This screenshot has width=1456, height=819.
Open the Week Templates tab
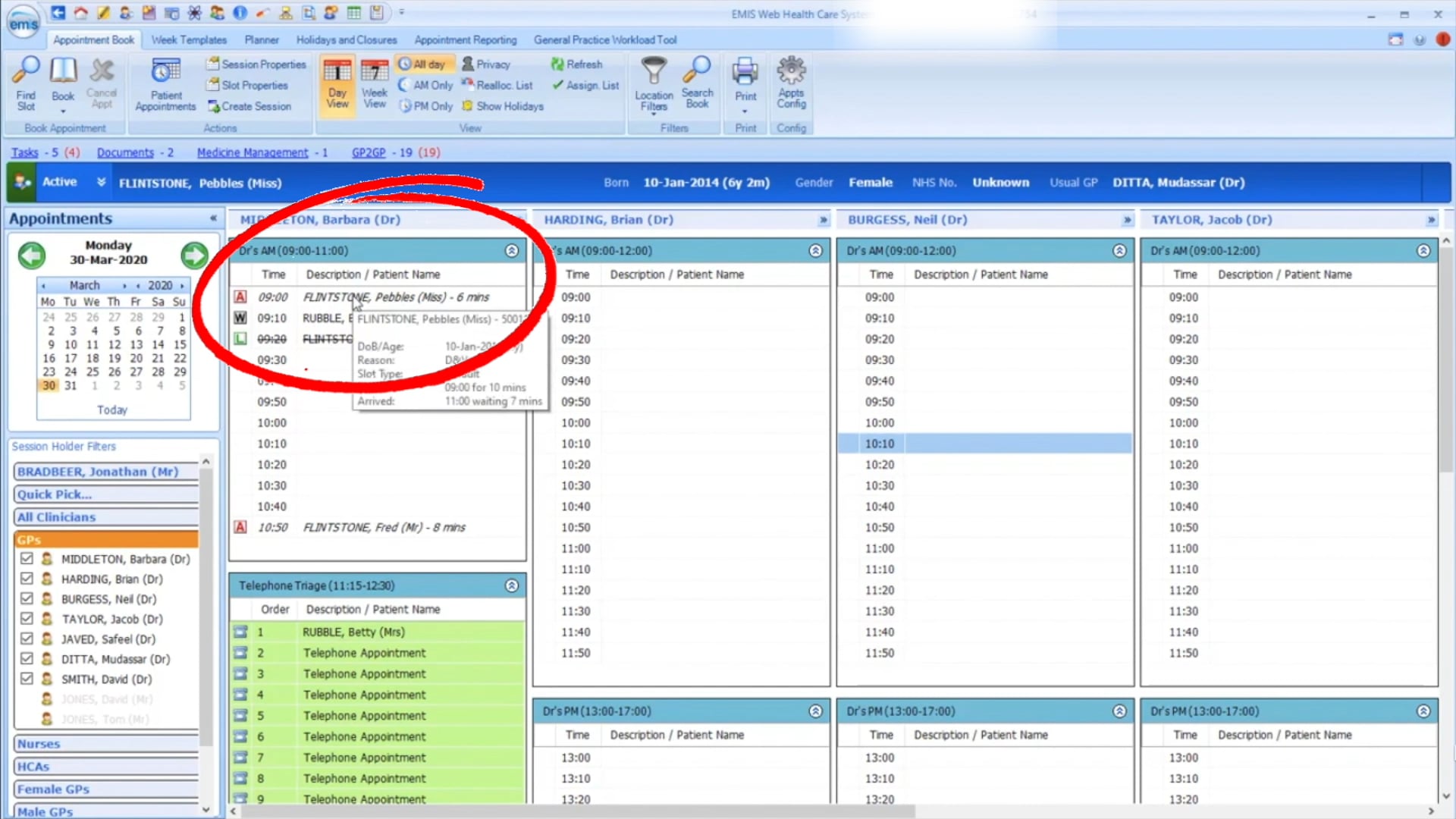pos(189,39)
